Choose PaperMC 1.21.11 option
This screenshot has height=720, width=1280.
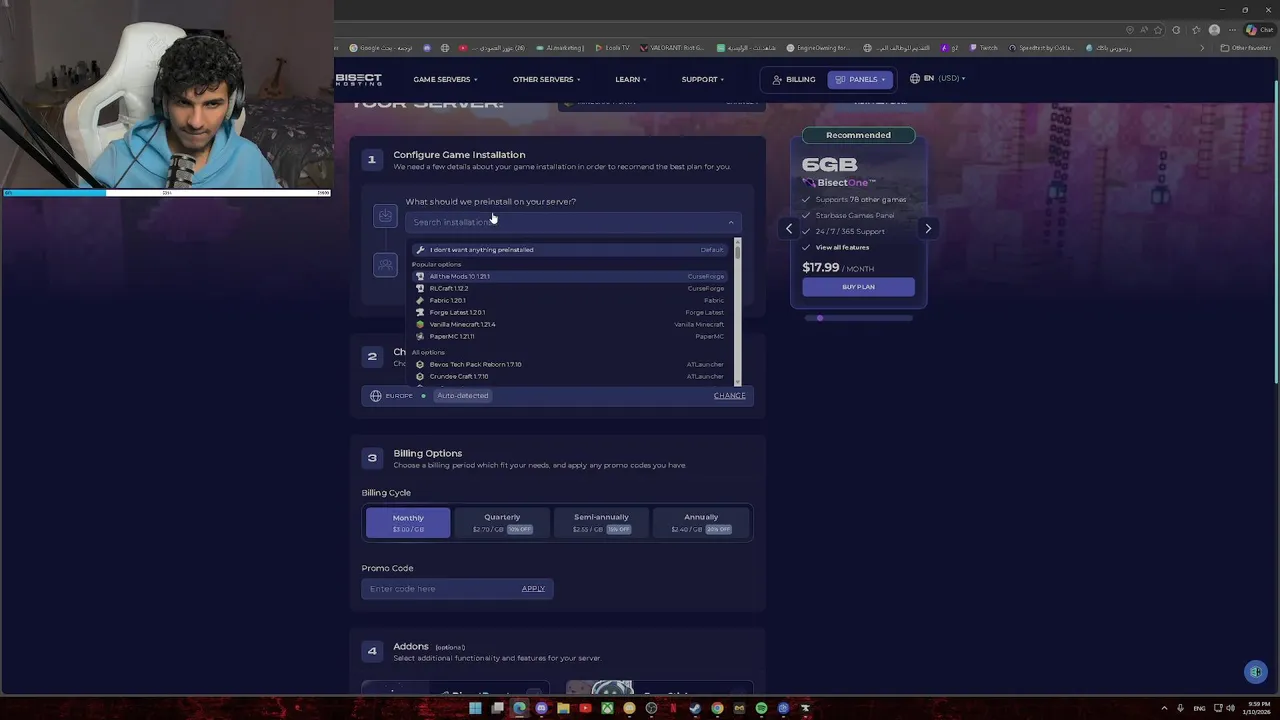click(571, 336)
